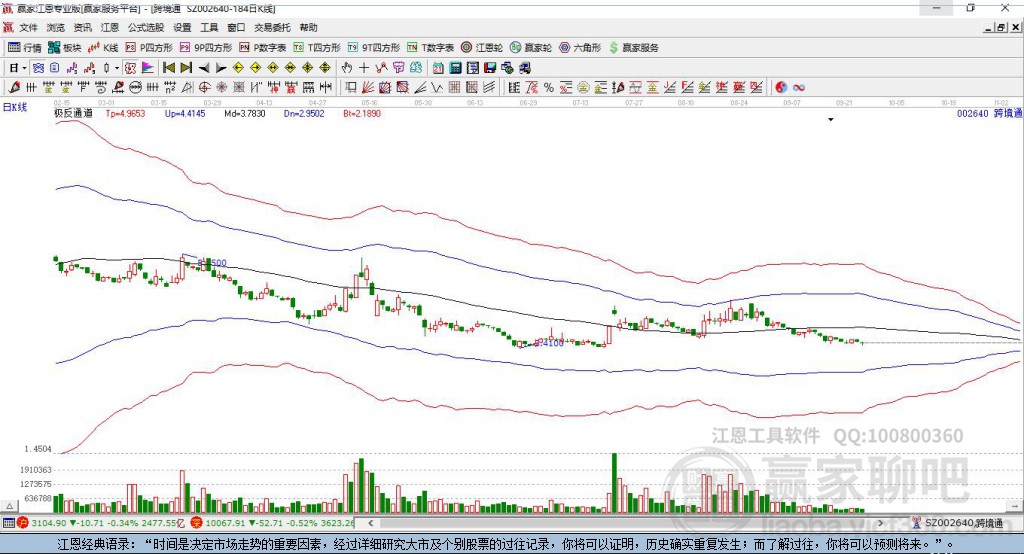Open the 9P四方形 tool
The image size is (1024, 554).
(206, 48)
